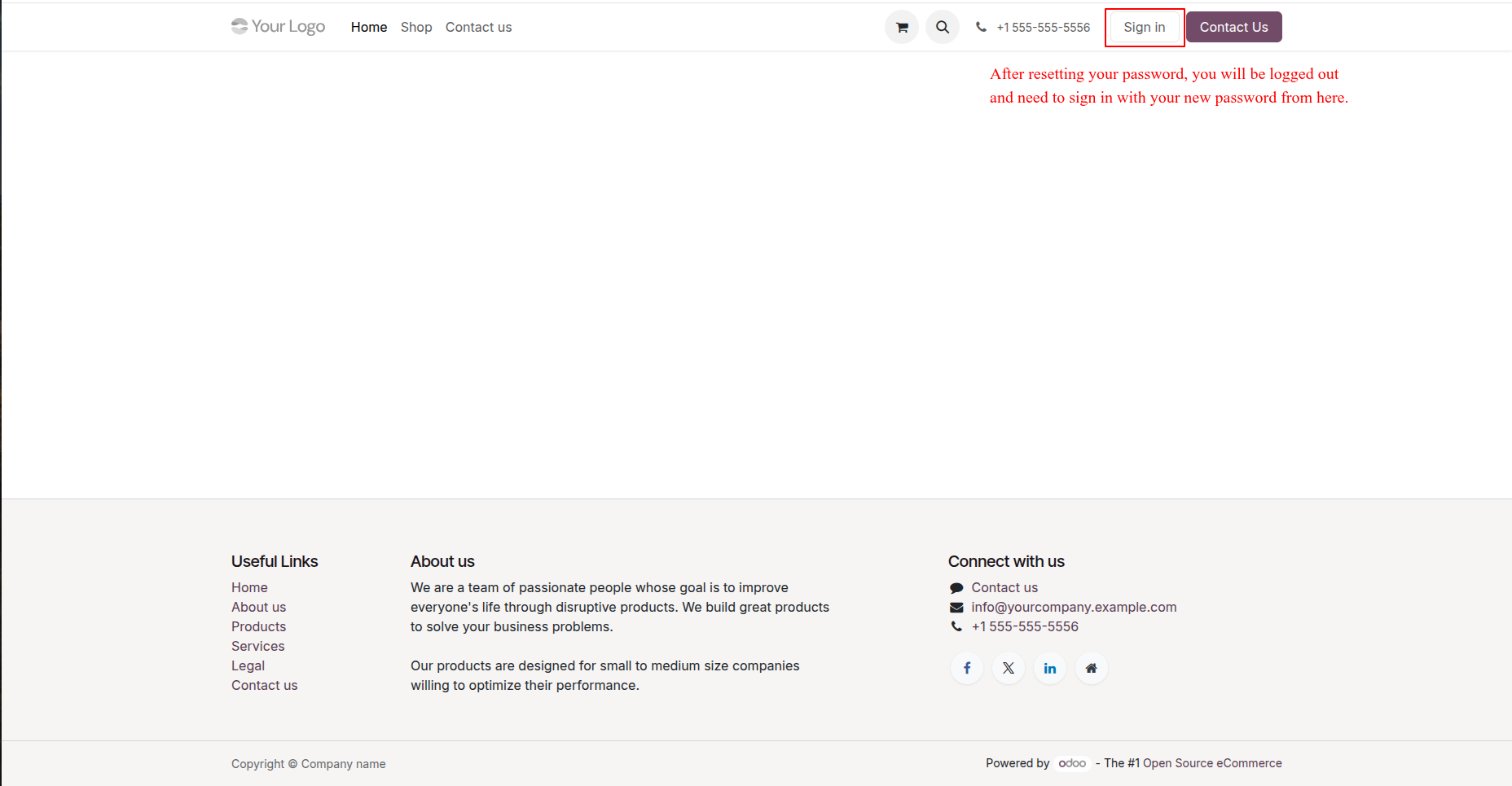Viewport: 1512px width, 786px height.
Task: Click the Odoo logo in footer
Action: tap(1072, 763)
